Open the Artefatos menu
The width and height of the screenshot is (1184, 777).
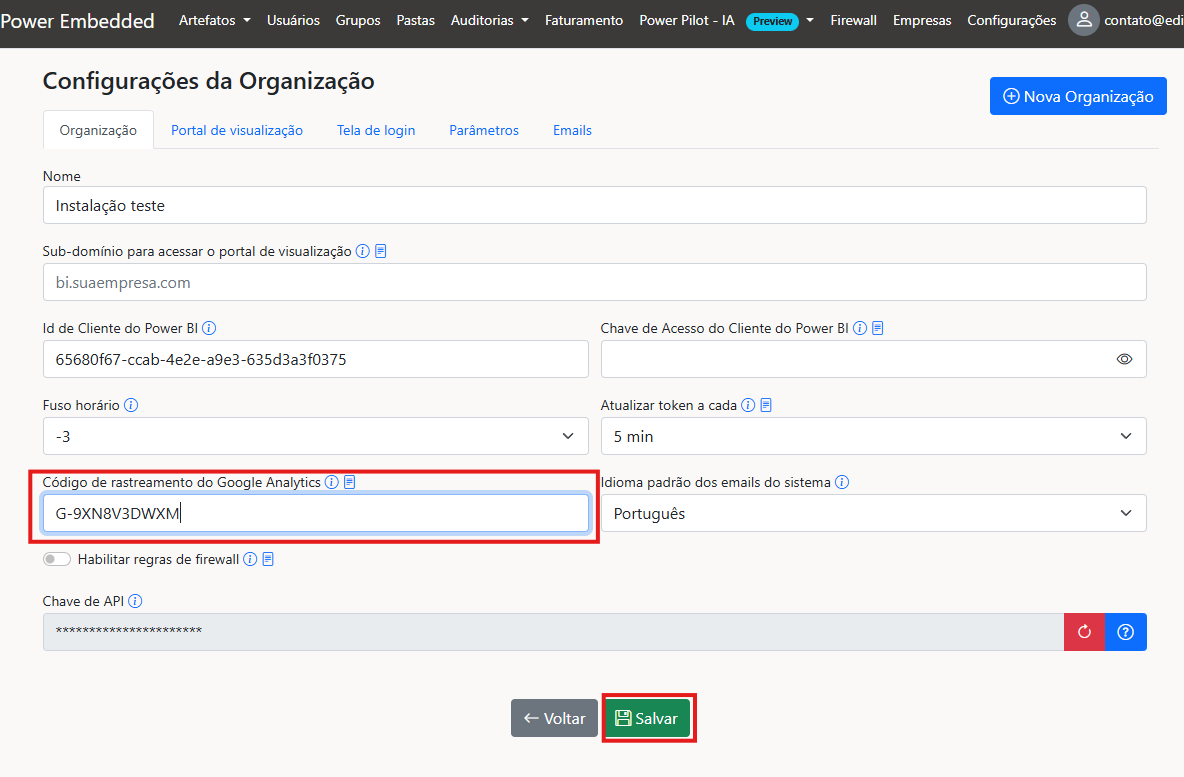(214, 20)
